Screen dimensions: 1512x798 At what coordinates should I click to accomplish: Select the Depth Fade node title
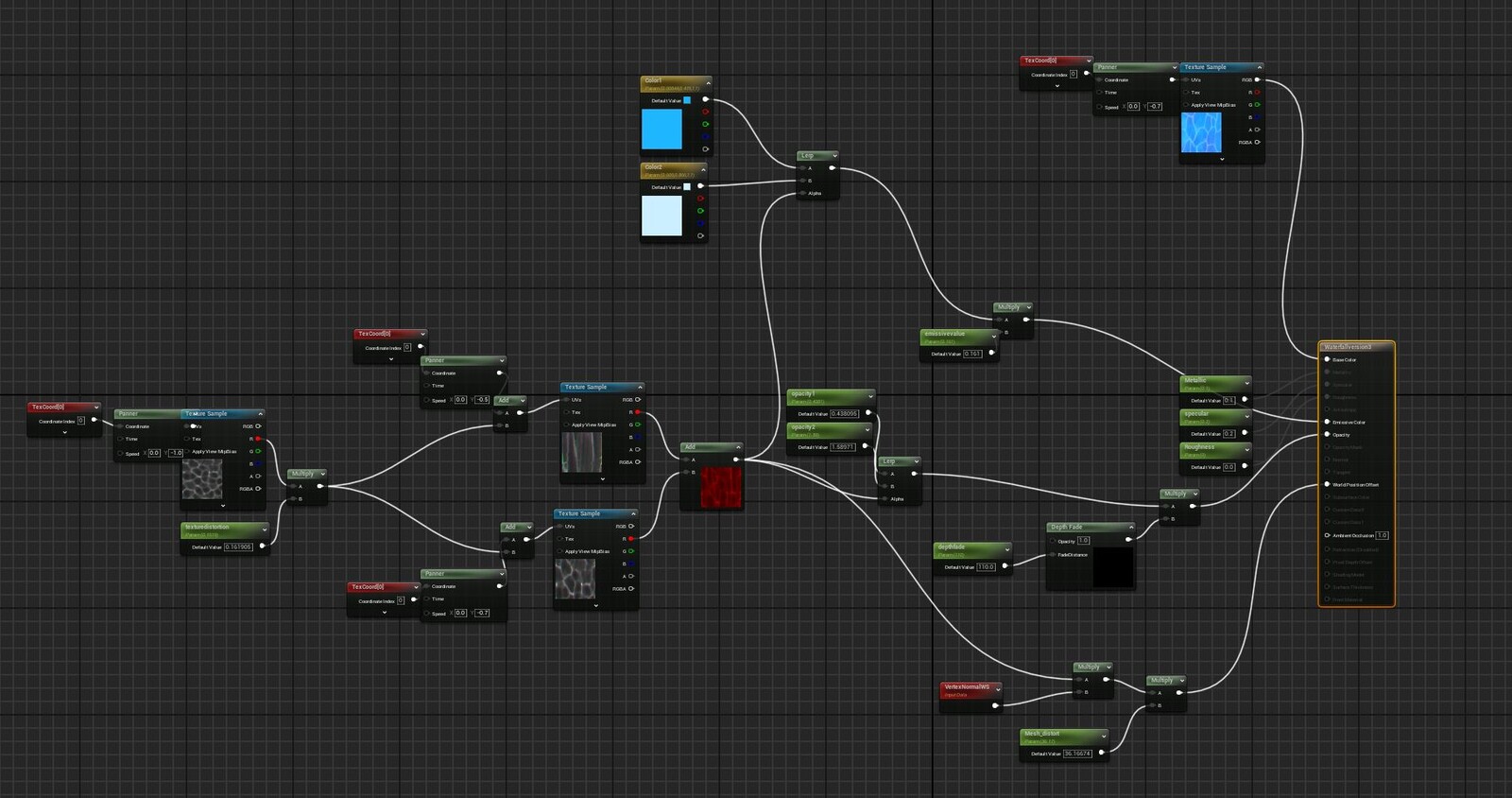pyautogui.click(x=1067, y=527)
